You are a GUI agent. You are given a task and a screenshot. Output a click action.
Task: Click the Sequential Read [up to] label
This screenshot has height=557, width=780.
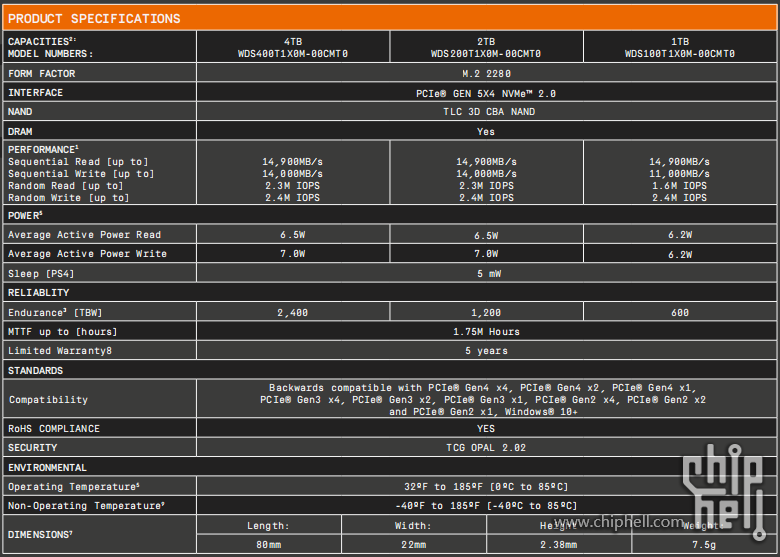(78, 162)
